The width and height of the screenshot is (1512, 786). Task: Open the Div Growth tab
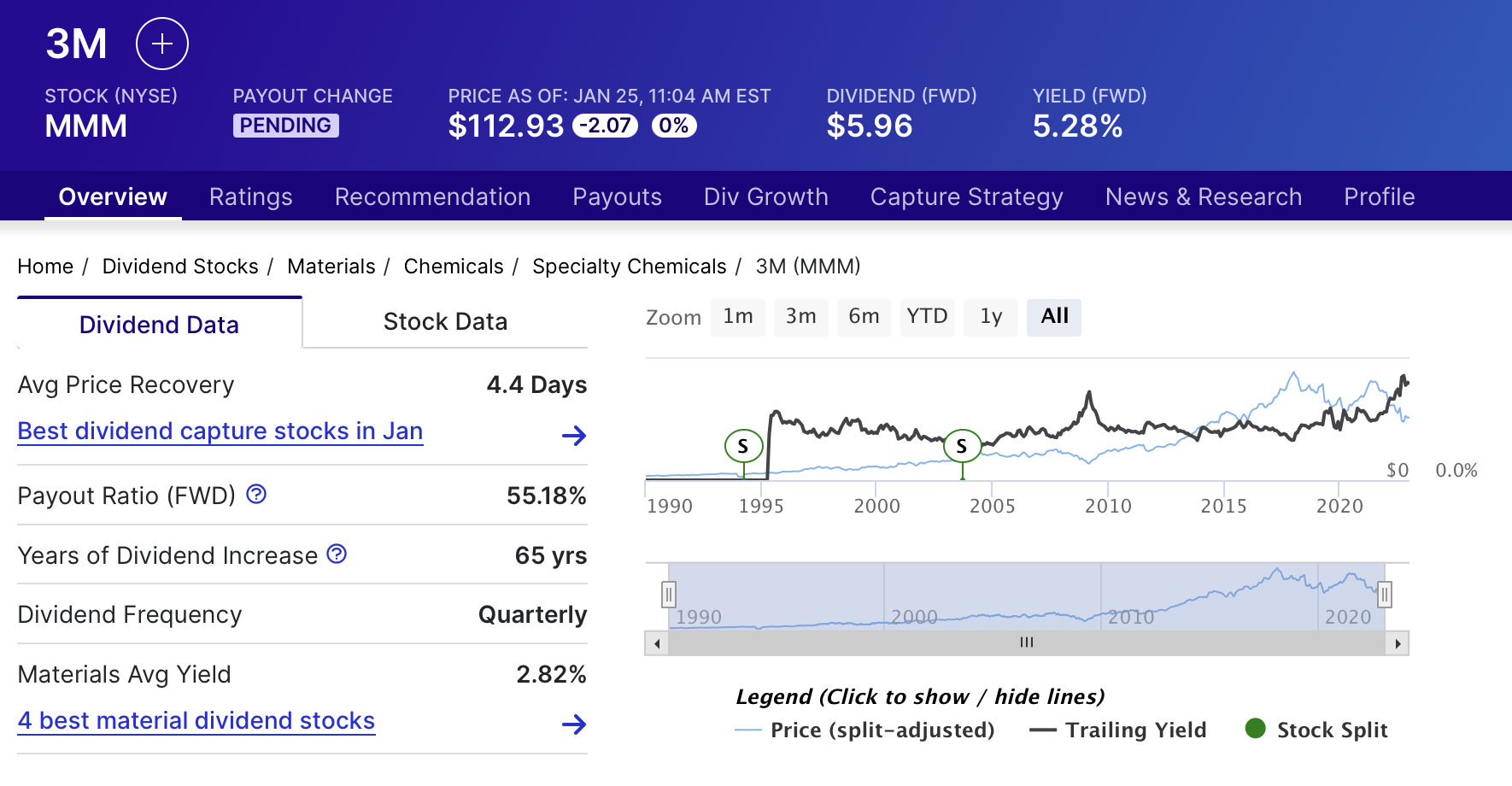[766, 196]
